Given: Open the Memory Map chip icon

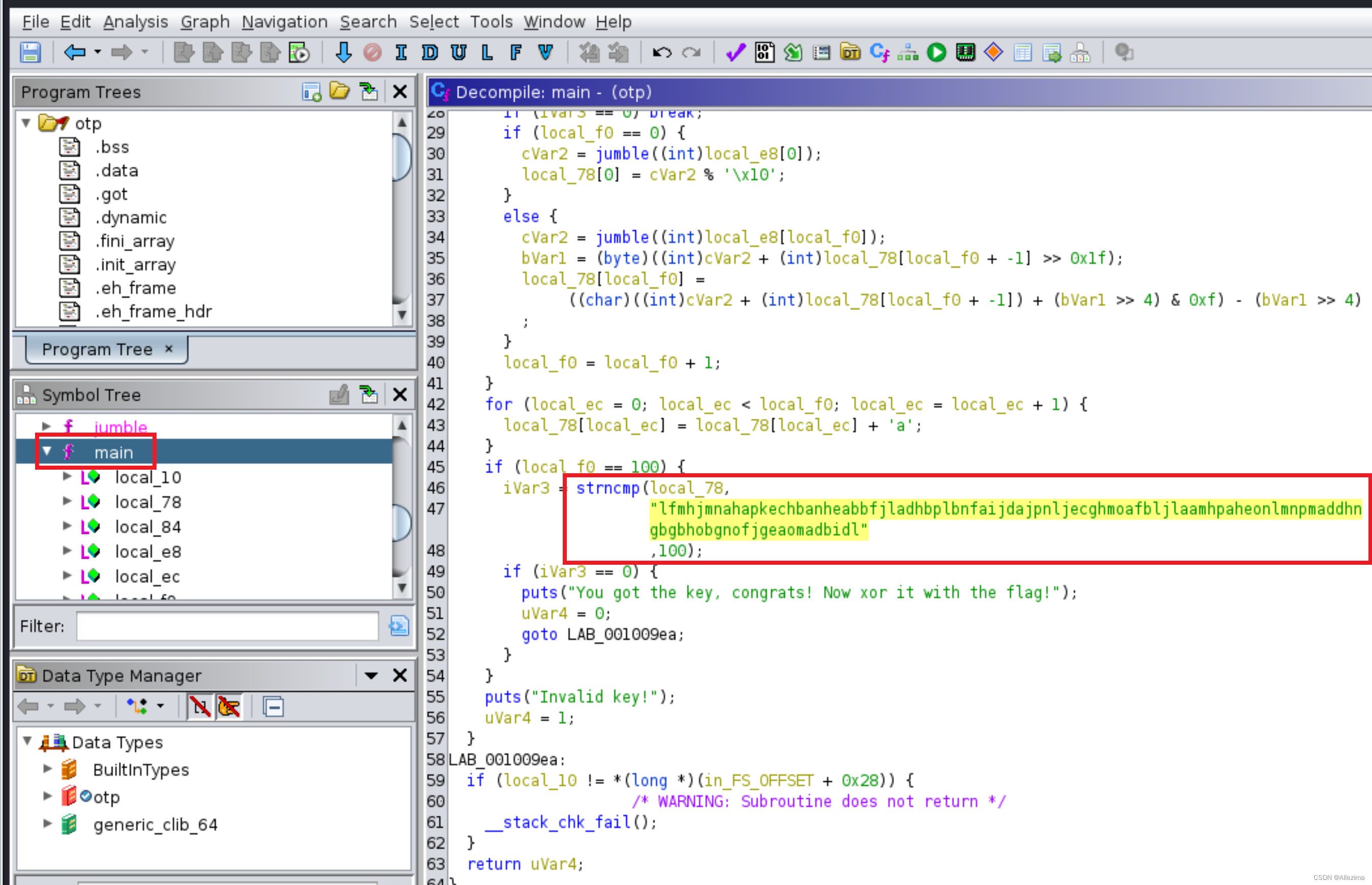Looking at the screenshot, I should (965, 53).
